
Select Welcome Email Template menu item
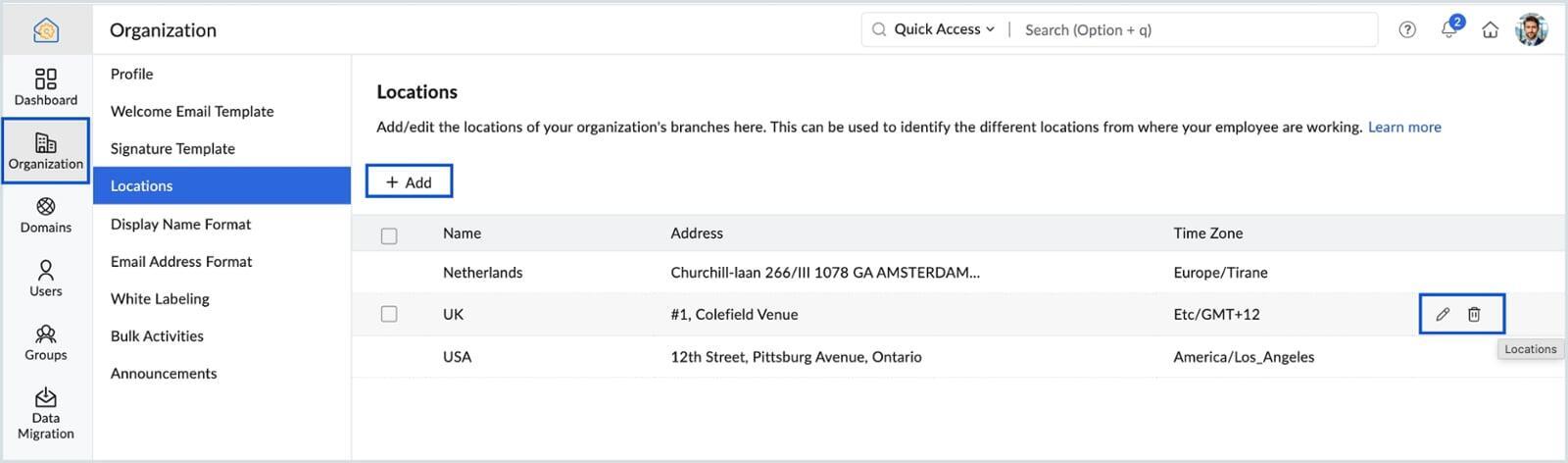(x=192, y=111)
